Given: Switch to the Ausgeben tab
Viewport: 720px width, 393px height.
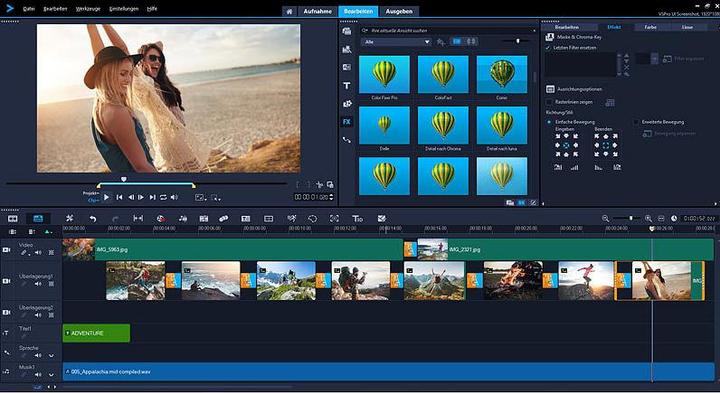Looking at the screenshot, I should 399,11.
